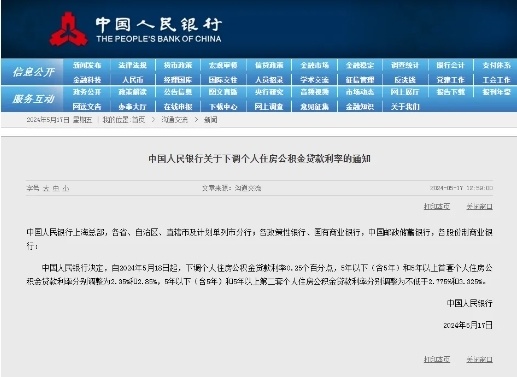Click the 2024年5月17日 date under the signature

(468, 325)
